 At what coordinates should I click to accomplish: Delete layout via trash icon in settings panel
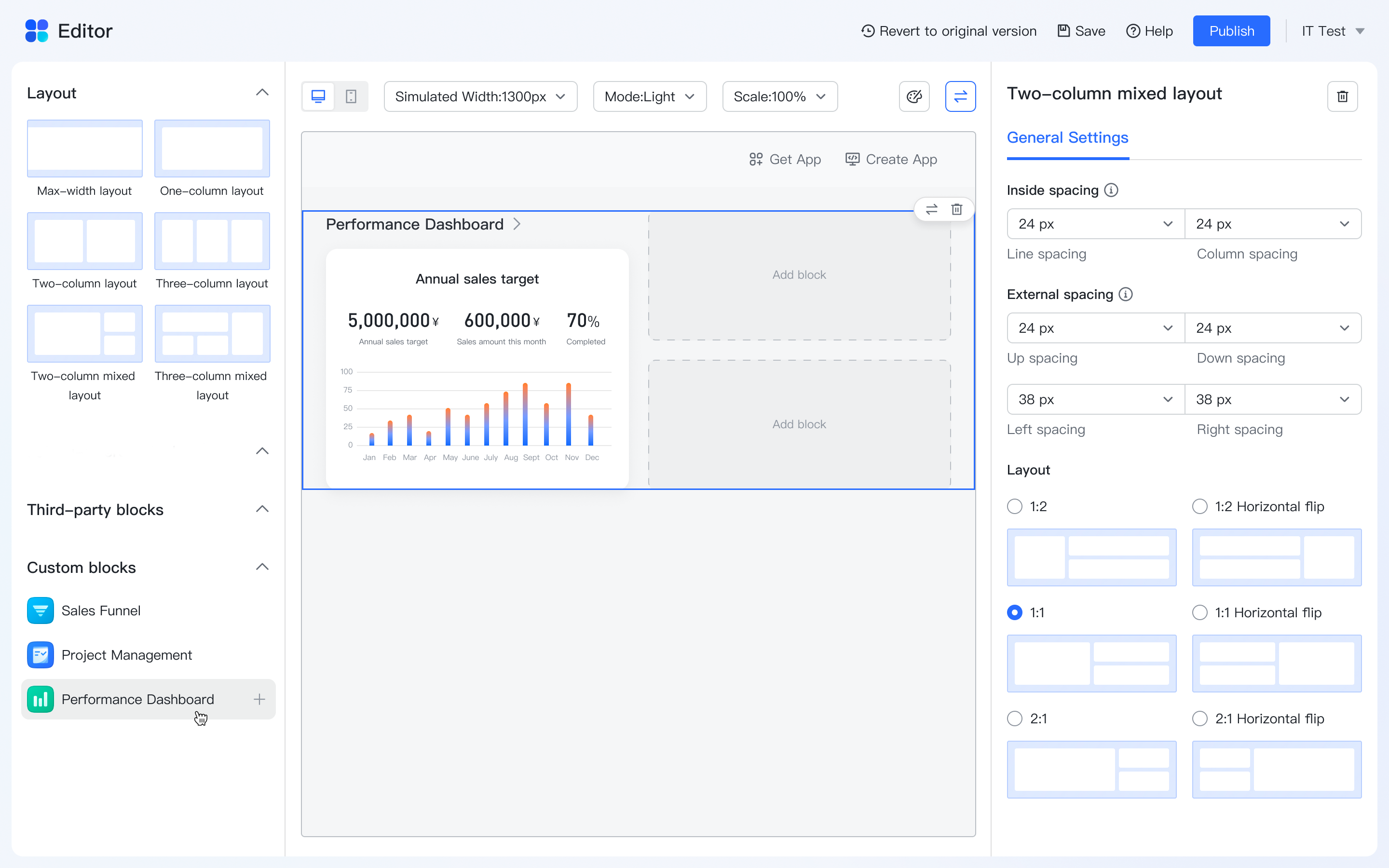1342,96
